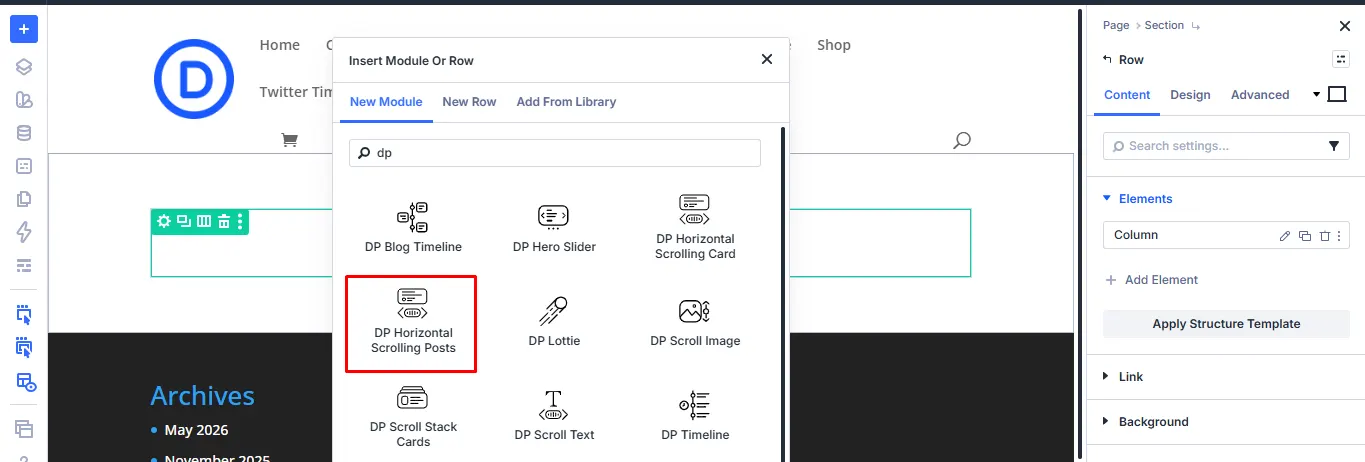Click the row settings gear icon

(x=164, y=222)
